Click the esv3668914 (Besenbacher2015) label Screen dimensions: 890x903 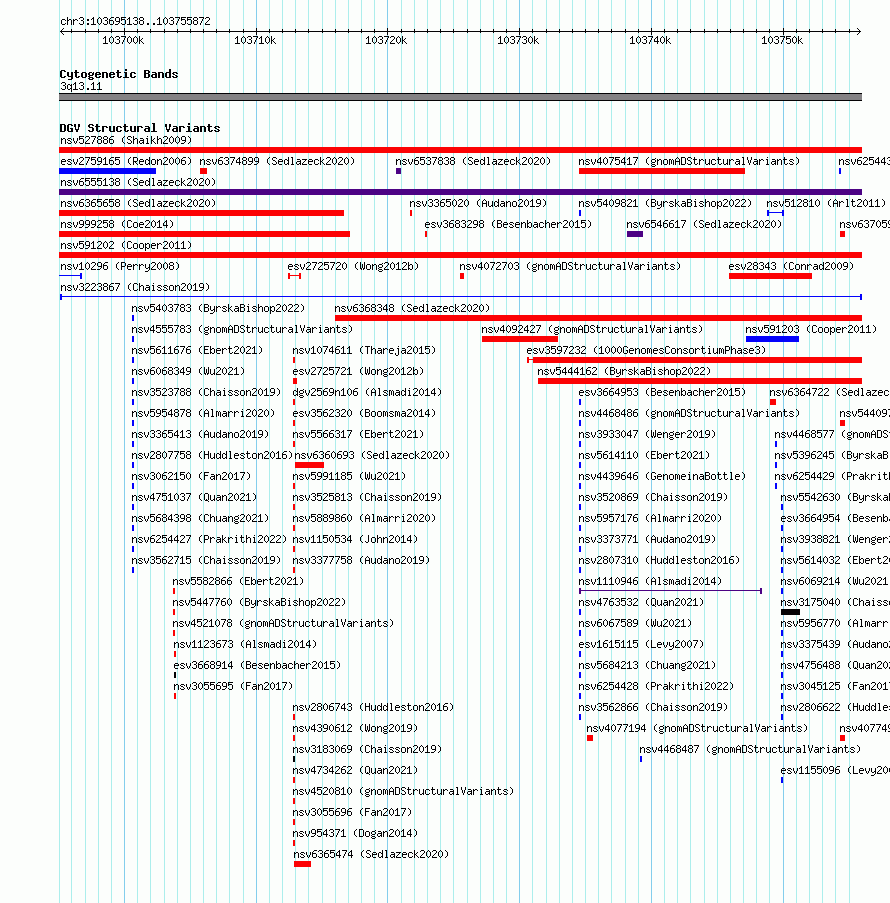tap(257, 666)
